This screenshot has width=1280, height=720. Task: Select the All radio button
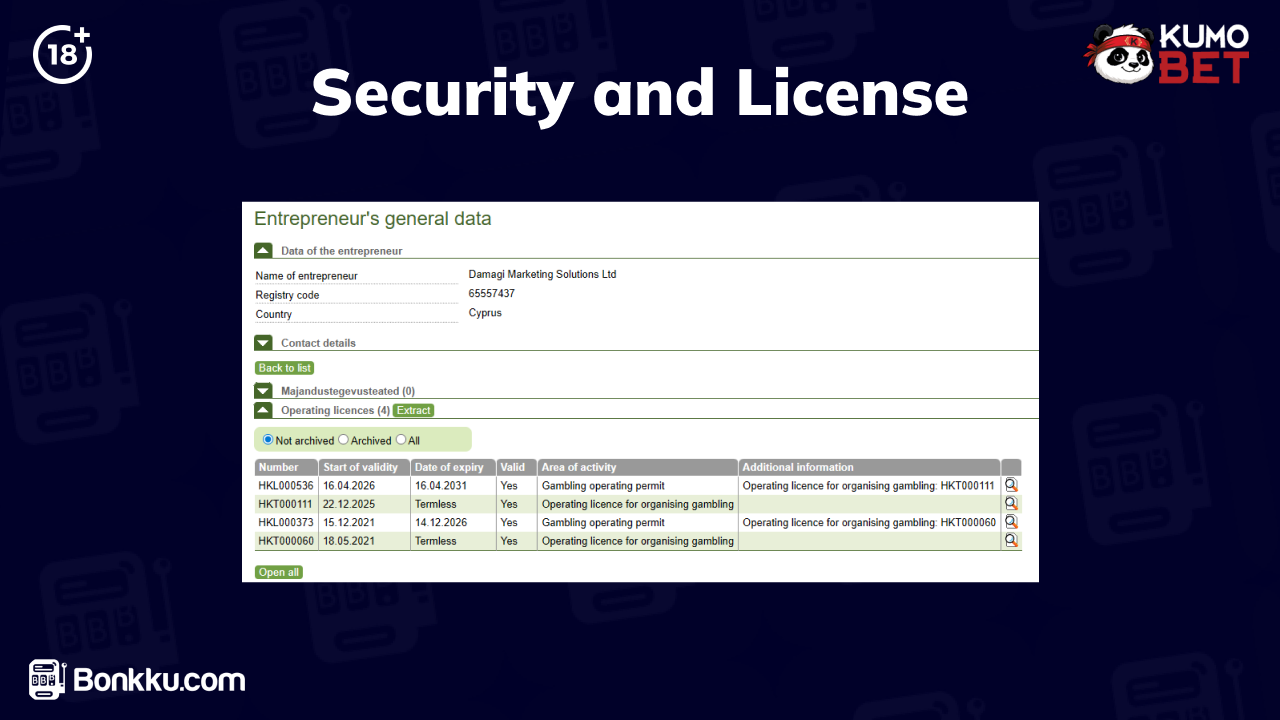click(401, 439)
